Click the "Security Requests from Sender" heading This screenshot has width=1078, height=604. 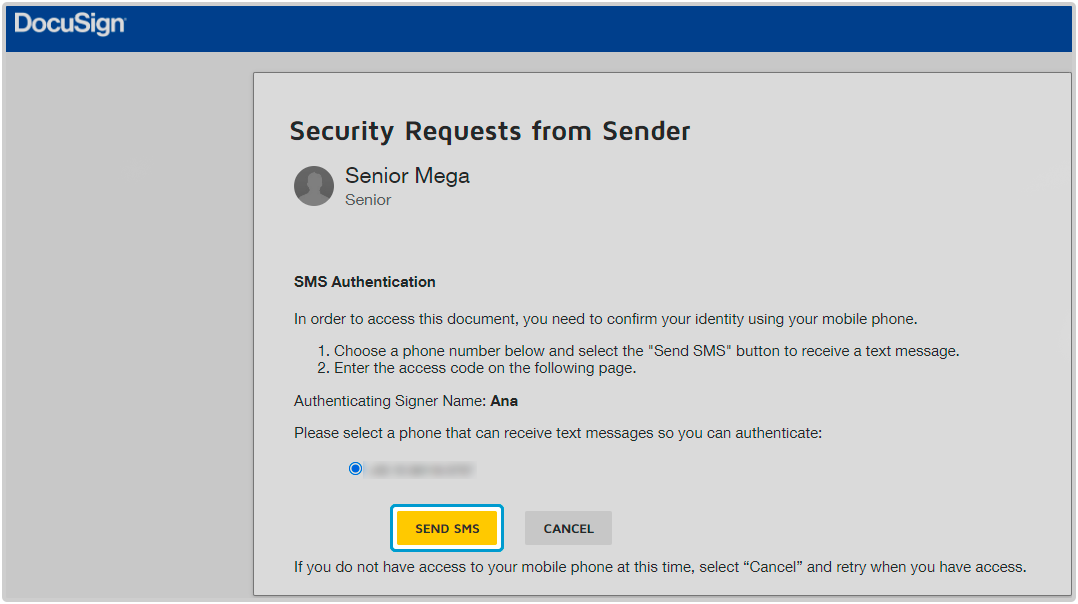[x=489, y=131]
